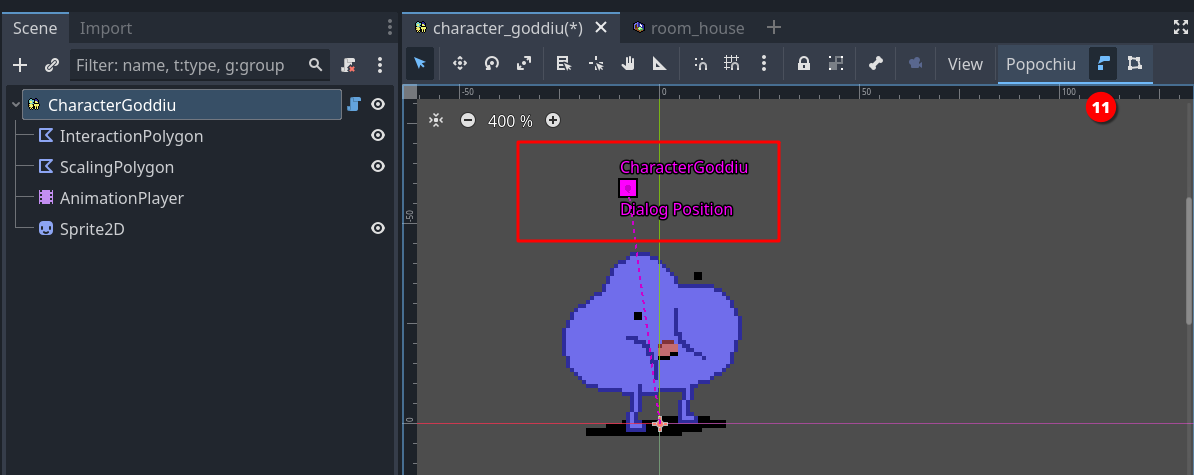Click Popochiu baseline tool icon
This screenshot has height=475, width=1194.
pos(1103,64)
